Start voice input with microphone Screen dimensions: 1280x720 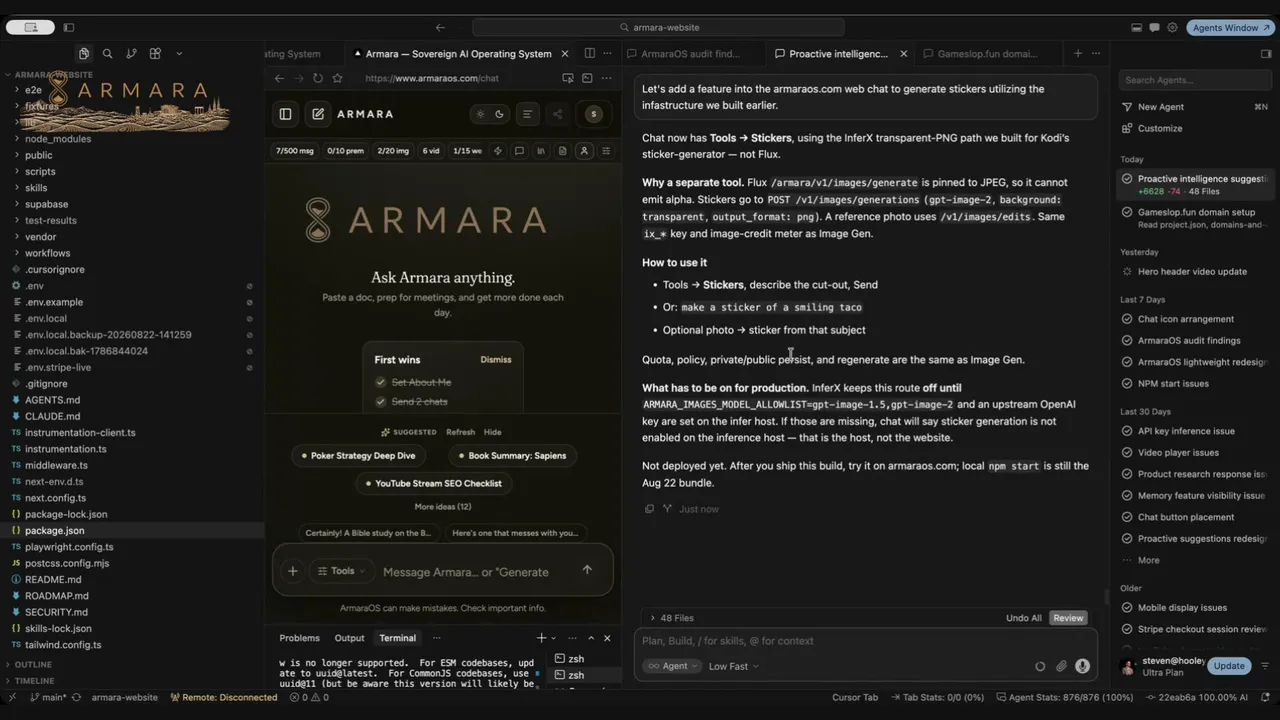[1082, 666]
